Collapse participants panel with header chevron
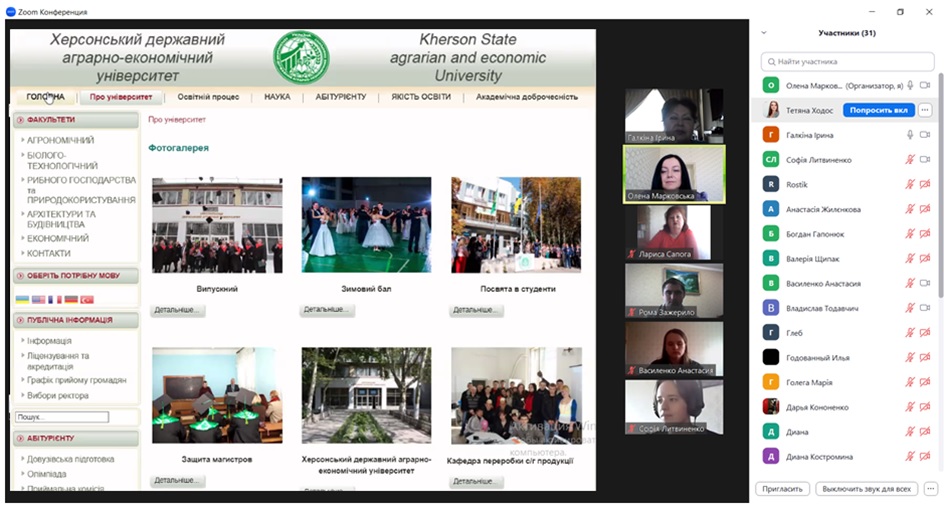Viewport: 944px width, 505px height. pyautogui.click(x=765, y=33)
